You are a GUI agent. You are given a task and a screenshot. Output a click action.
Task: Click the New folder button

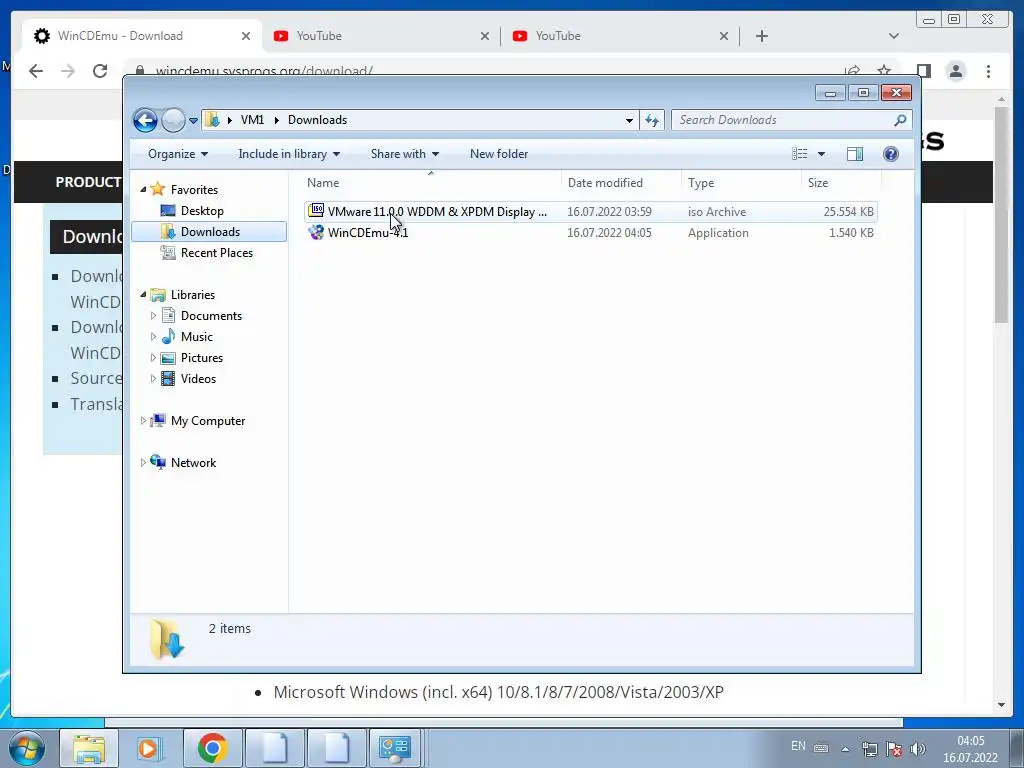click(499, 154)
